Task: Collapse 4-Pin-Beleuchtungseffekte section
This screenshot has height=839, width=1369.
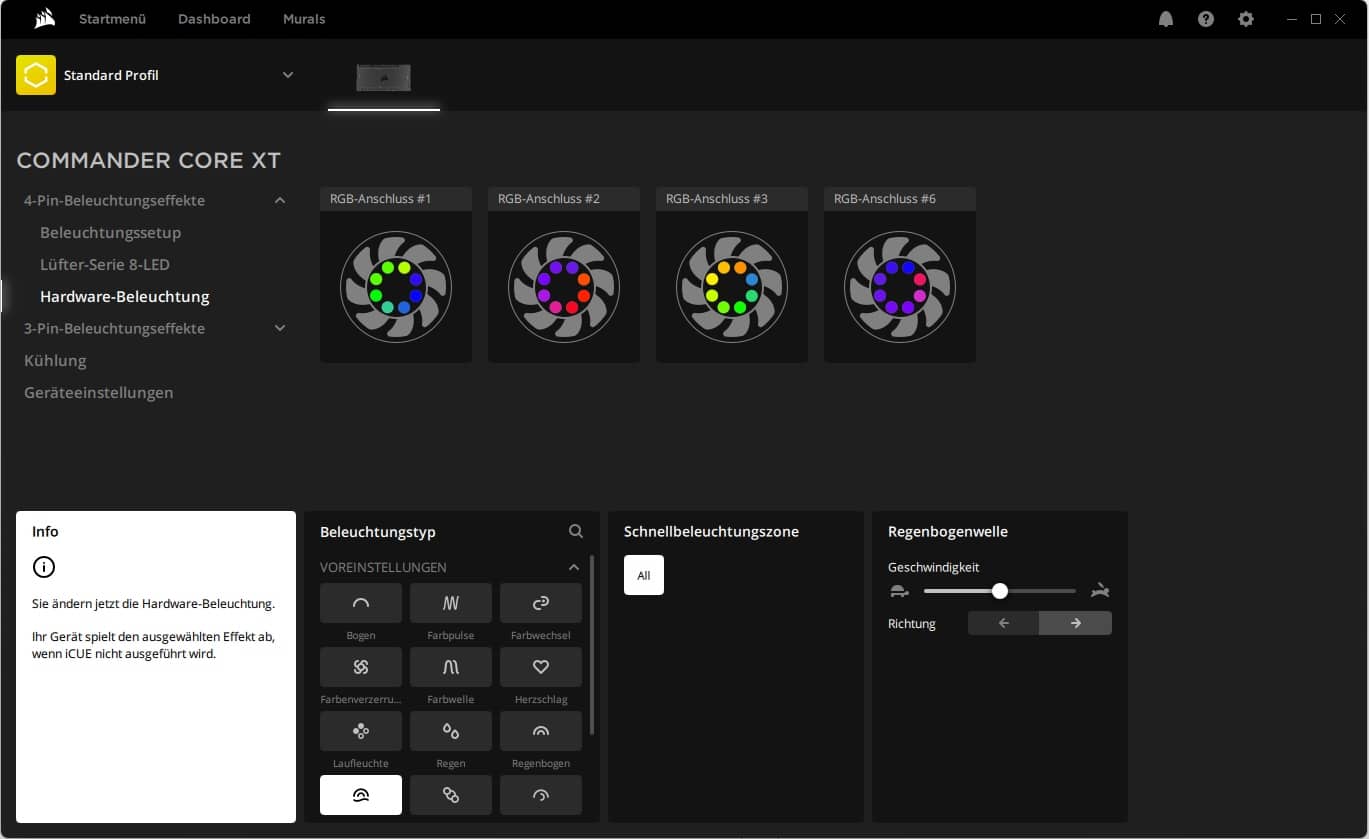Action: [x=280, y=200]
